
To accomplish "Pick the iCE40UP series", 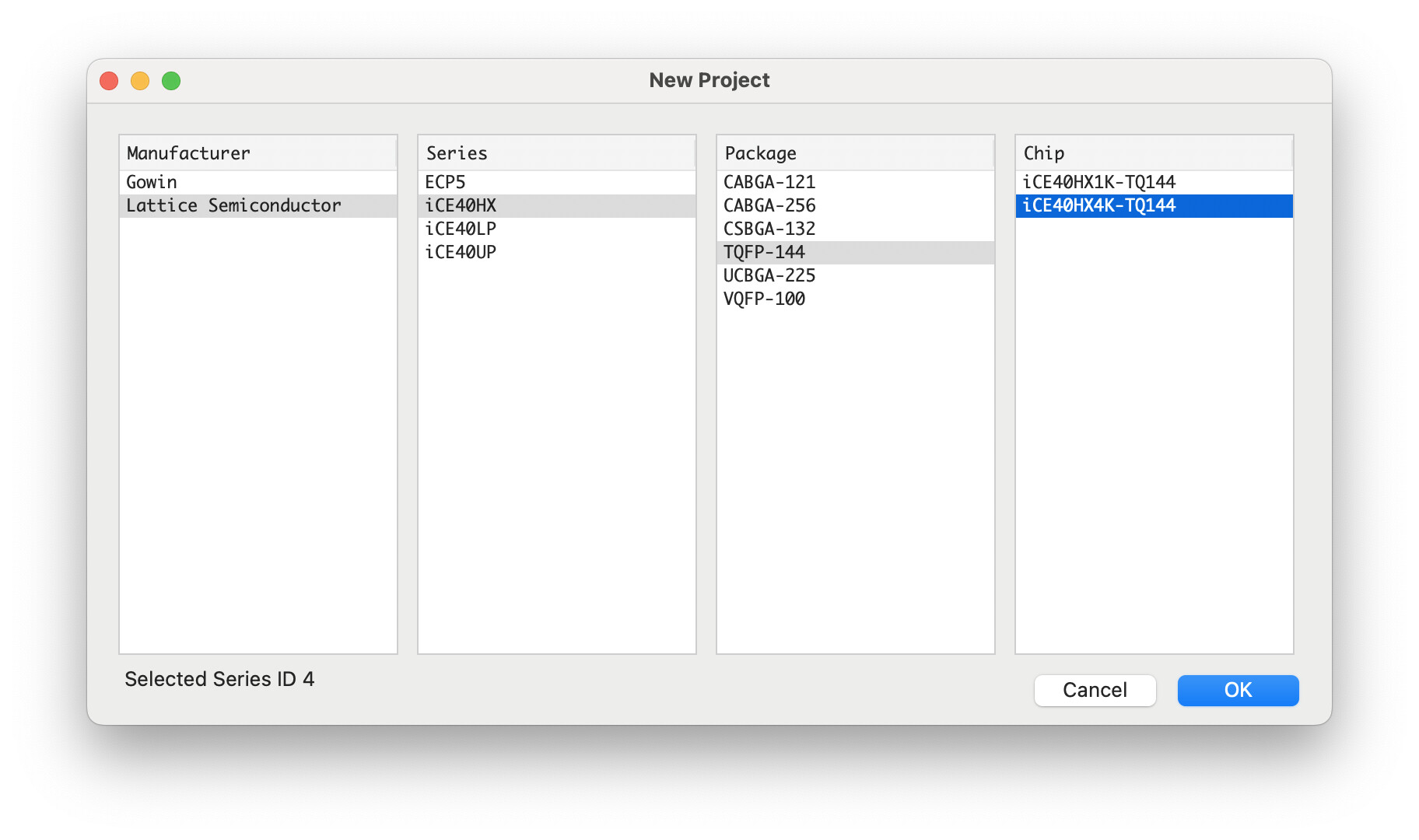I will click(557, 252).
